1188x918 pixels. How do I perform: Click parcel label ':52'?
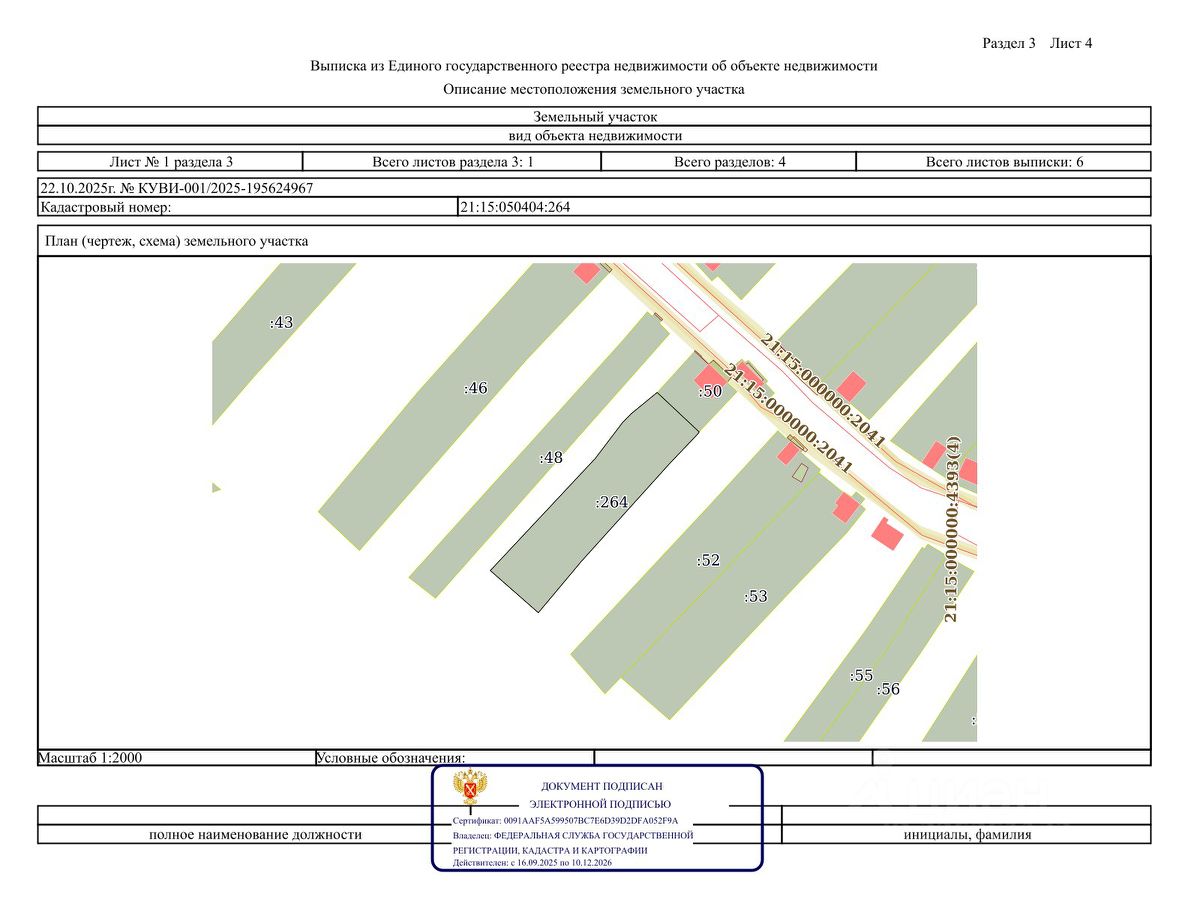(x=708, y=560)
